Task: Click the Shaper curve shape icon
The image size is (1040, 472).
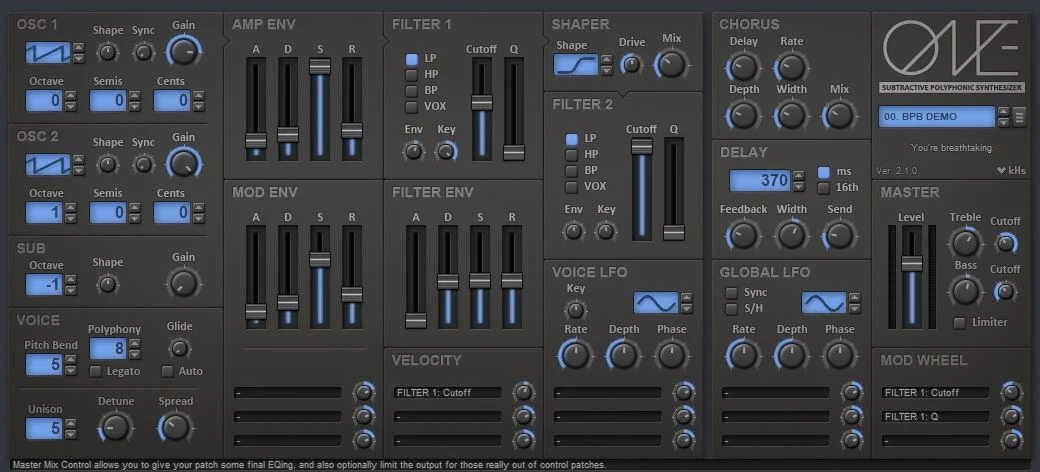Action: tap(576, 66)
